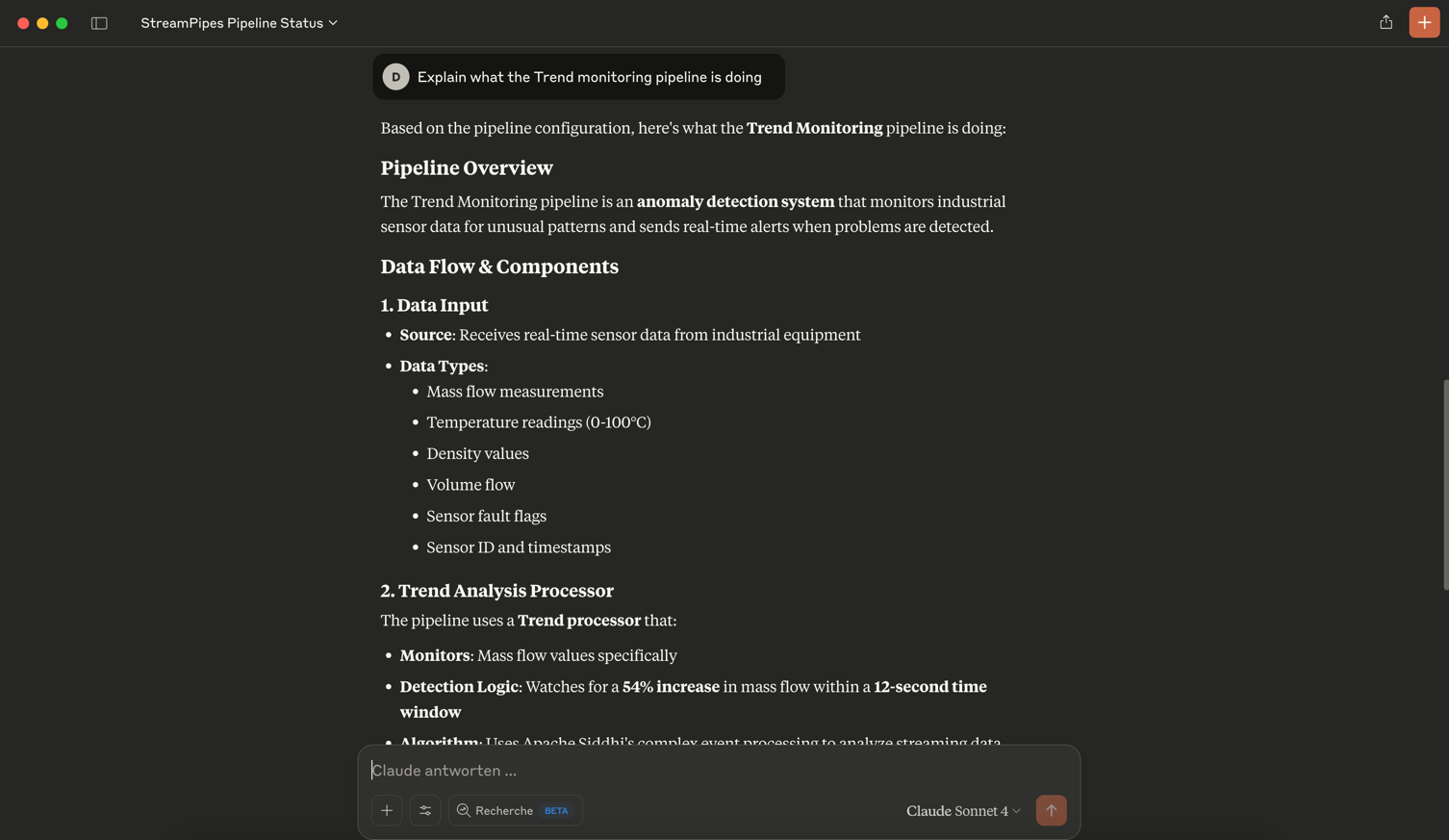This screenshot has width=1449, height=840.
Task: Click the "Data Flow & Components" heading
Action: (499, 267)
